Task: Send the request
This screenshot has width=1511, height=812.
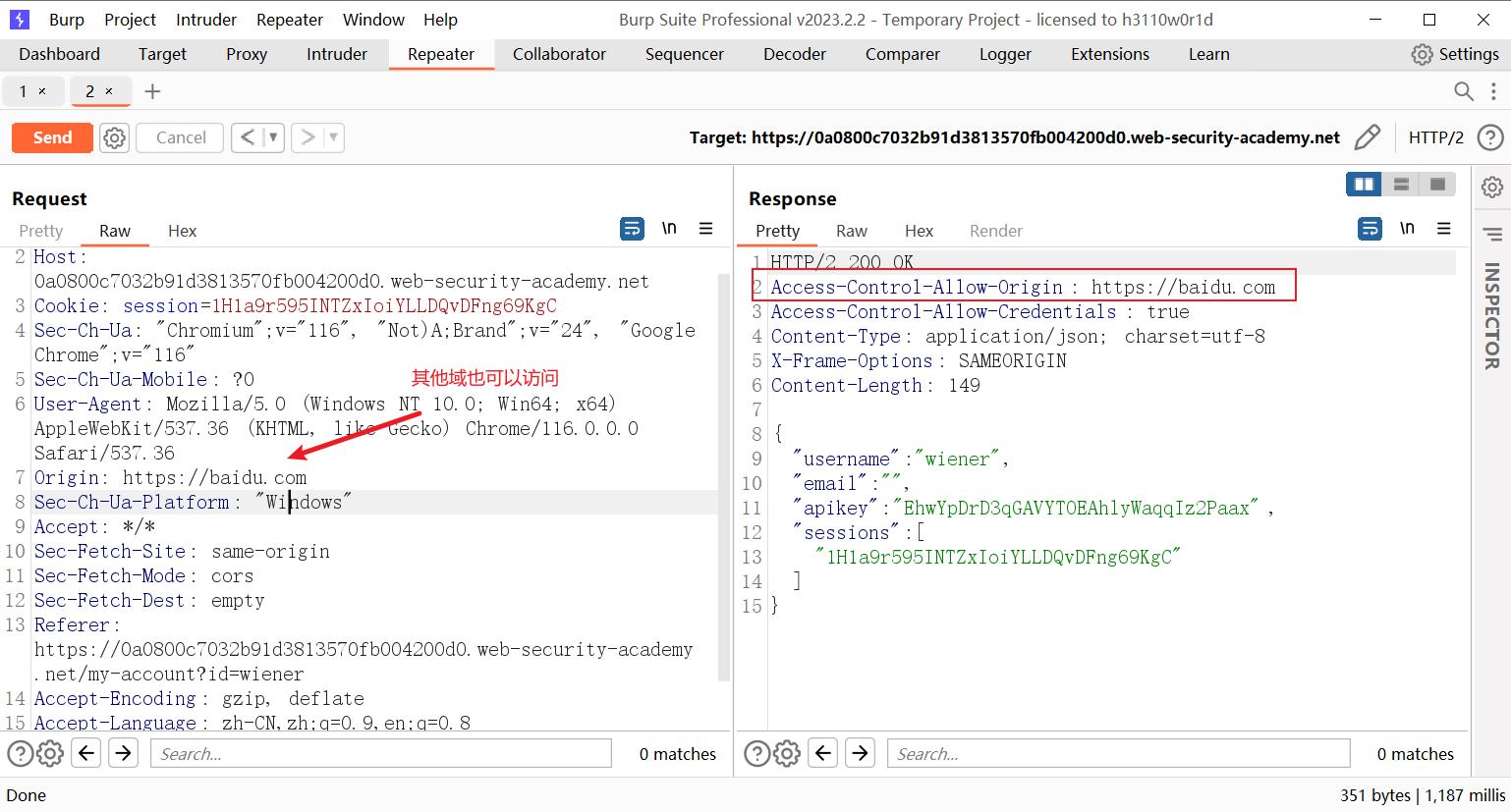Action: pos(52,137)
